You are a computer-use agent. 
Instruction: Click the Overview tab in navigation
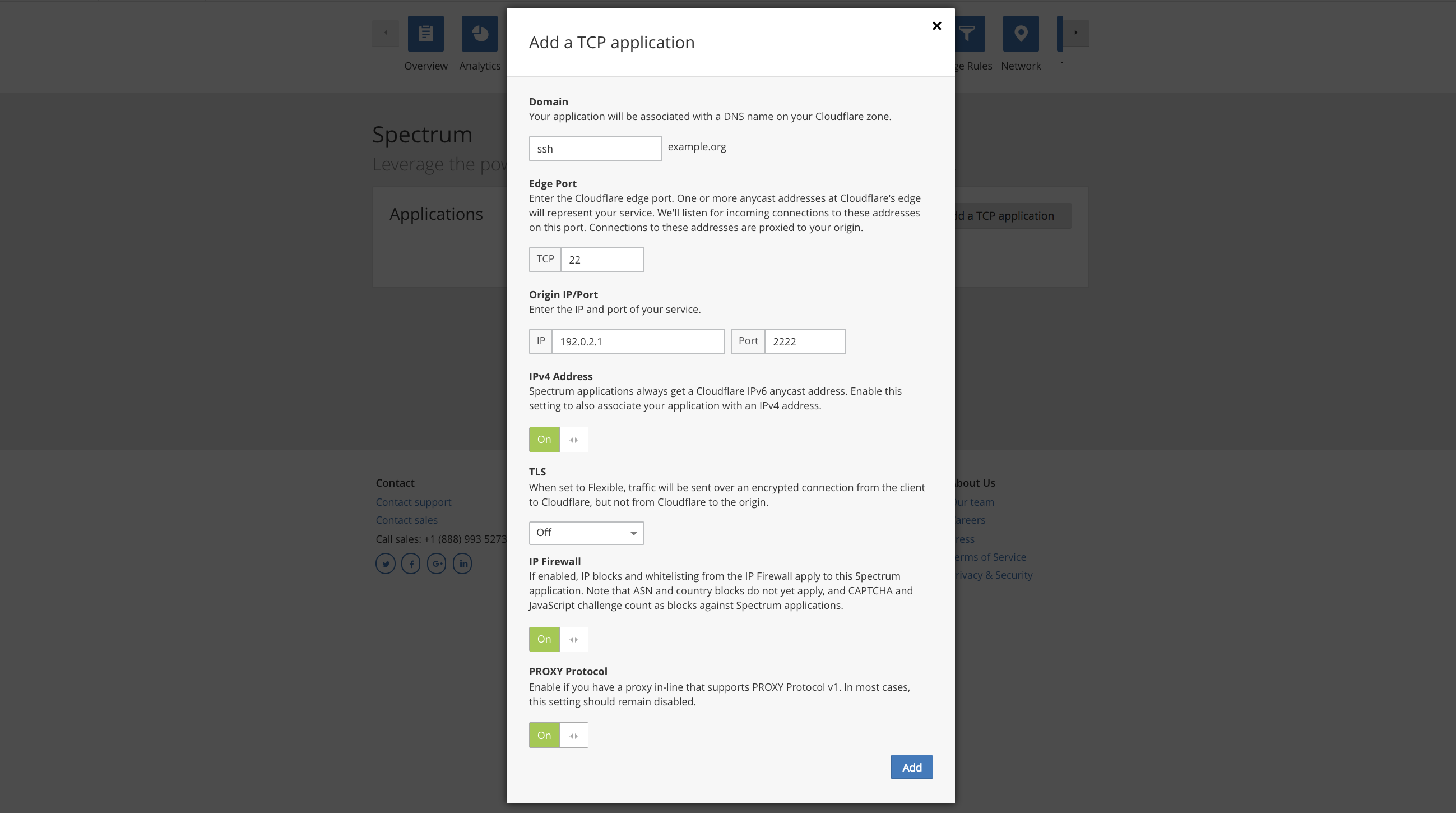426,43
